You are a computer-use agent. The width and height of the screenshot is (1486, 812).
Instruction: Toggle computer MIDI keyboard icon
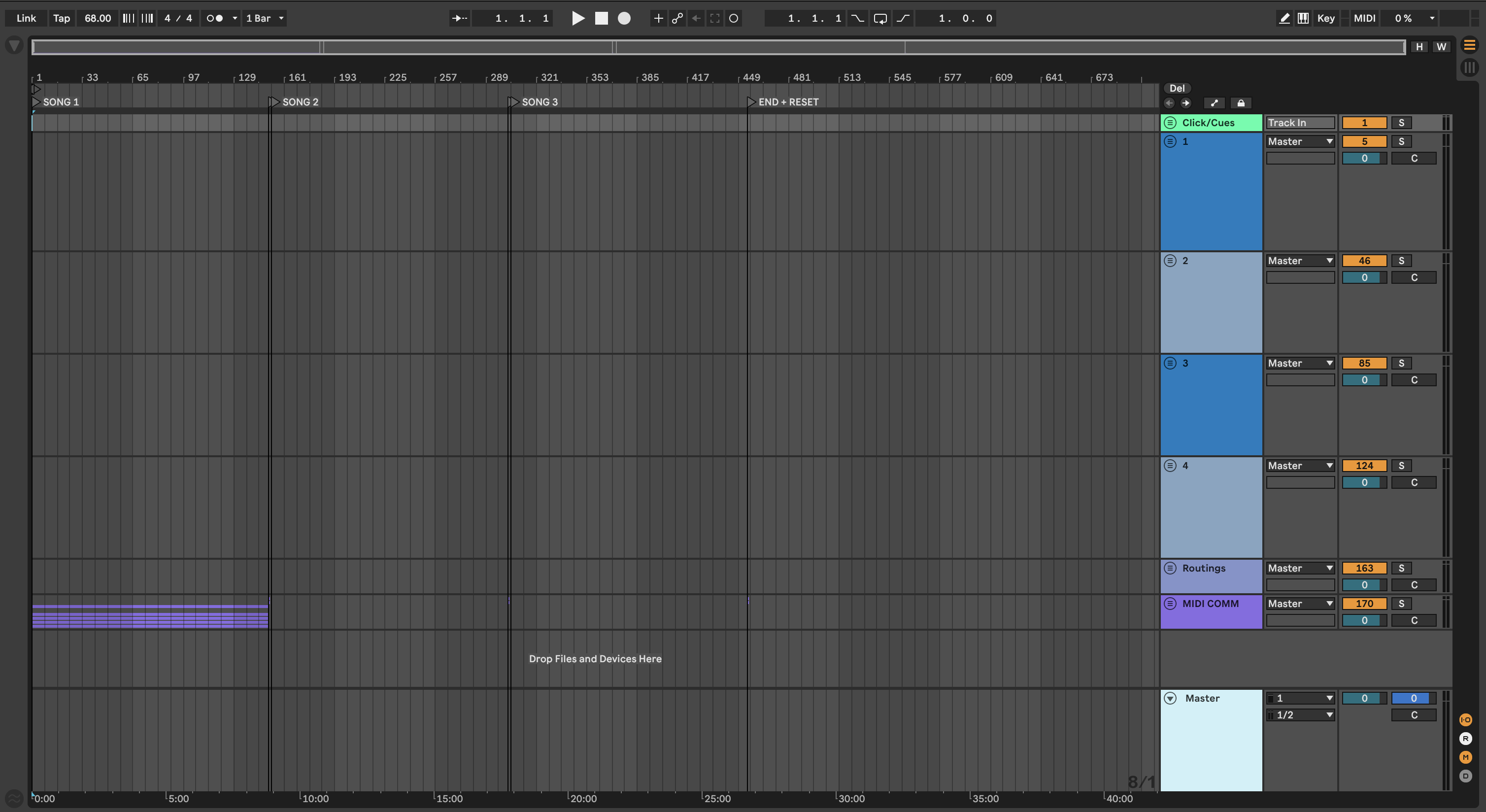point(1303,18)
